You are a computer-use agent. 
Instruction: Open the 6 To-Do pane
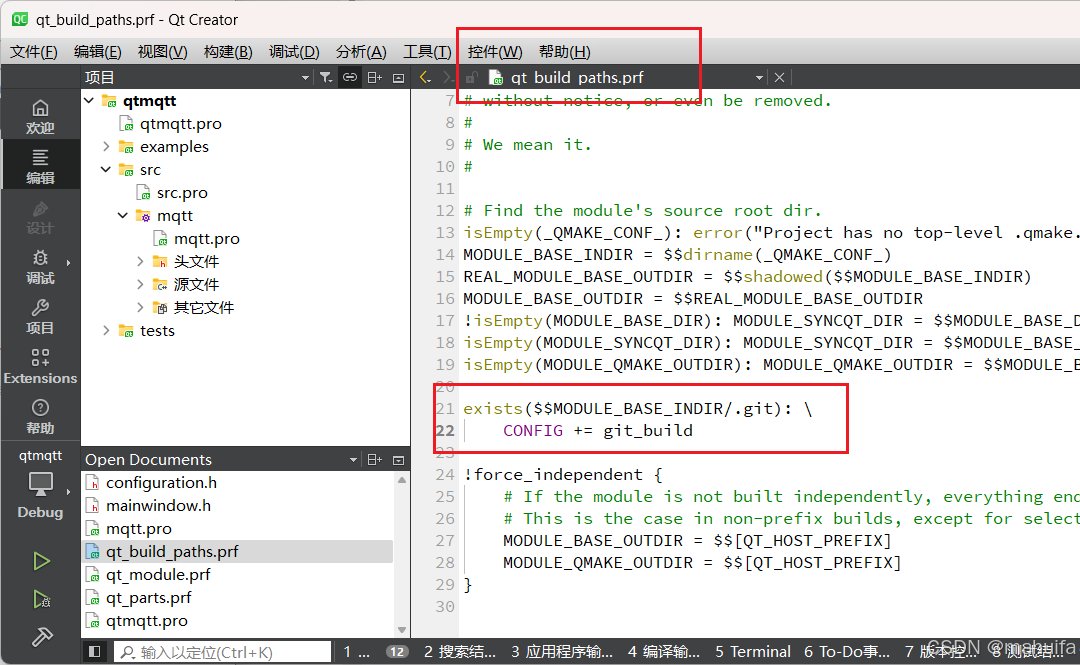coord(847,651)
